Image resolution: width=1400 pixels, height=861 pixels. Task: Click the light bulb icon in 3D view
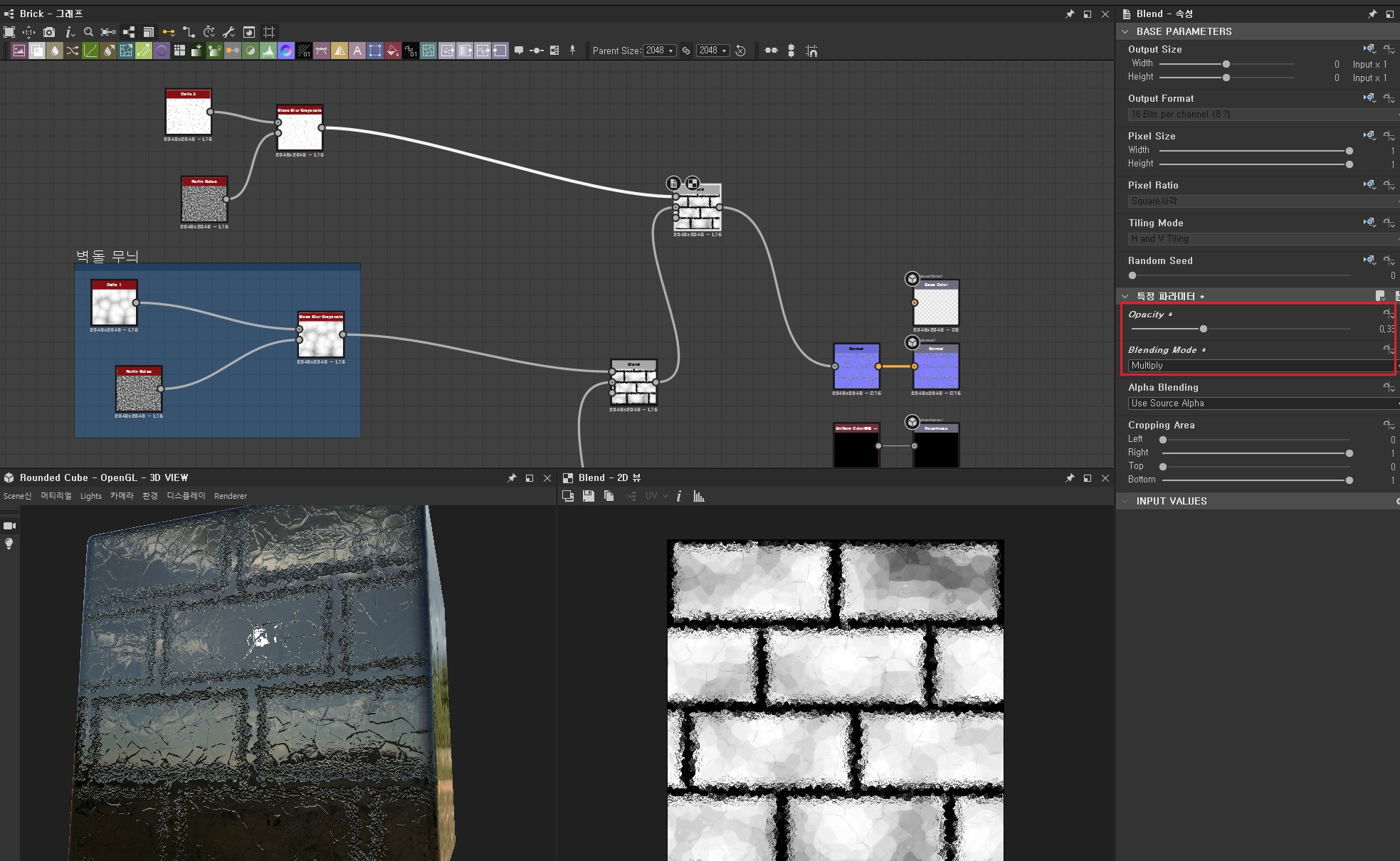click(9, 544)
